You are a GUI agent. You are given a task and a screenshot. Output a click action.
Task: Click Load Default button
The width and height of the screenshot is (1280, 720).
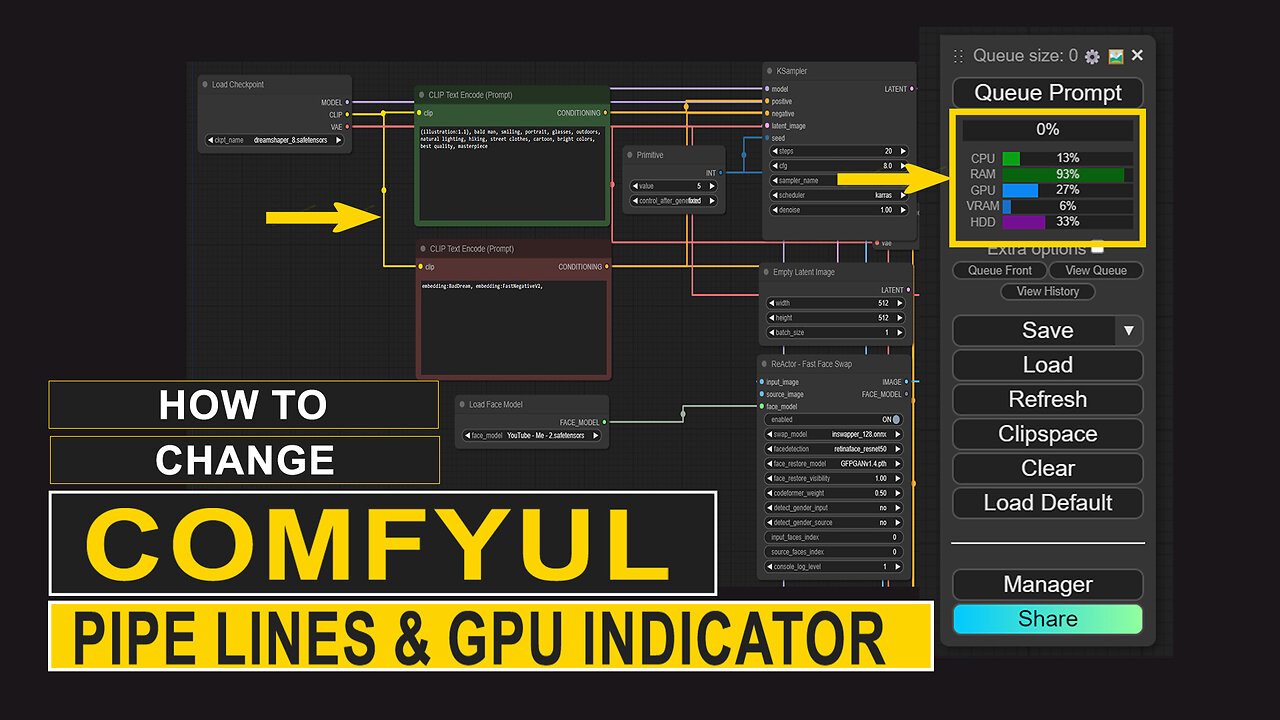pyautogui.click(x=1048, y=503)
